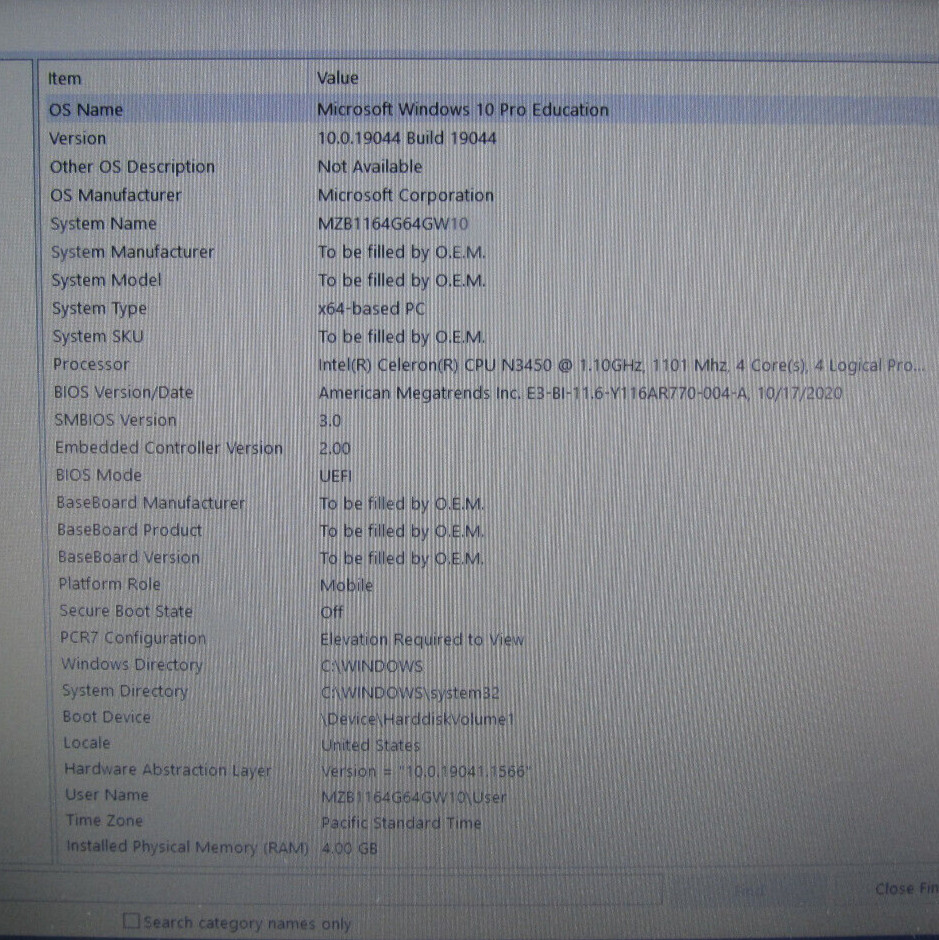Click the SMBIOS Version value 3.0
939x940 pixels.
(x=330, y=420)
